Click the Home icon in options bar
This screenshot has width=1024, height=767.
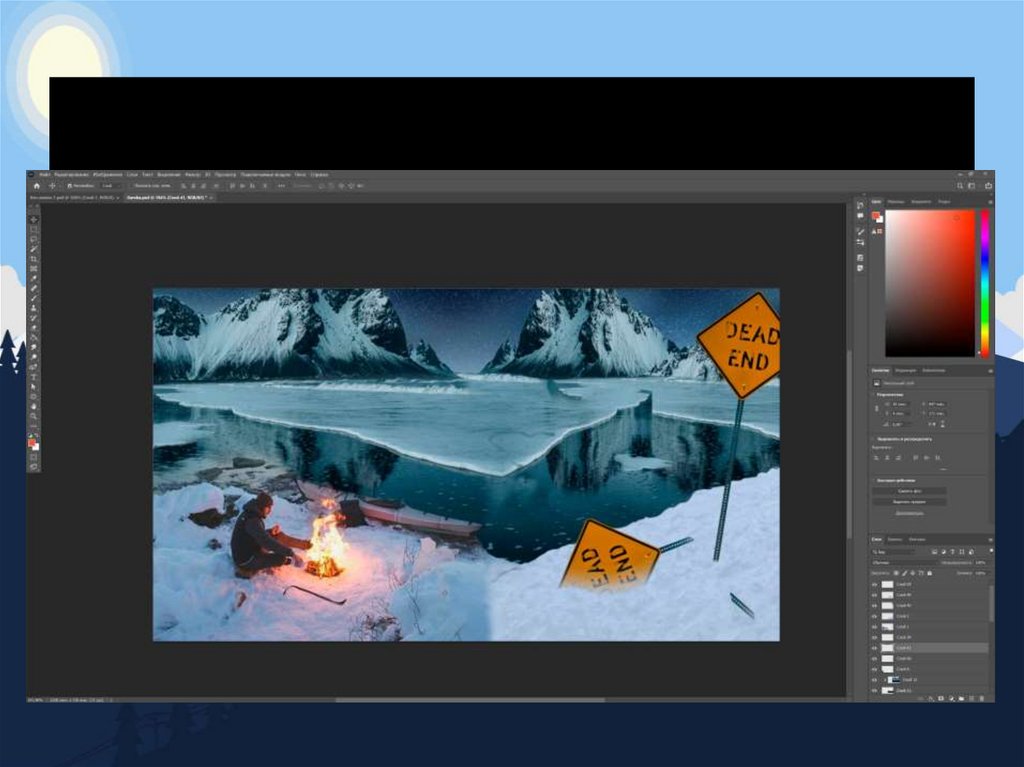click(x=37, y=186)
